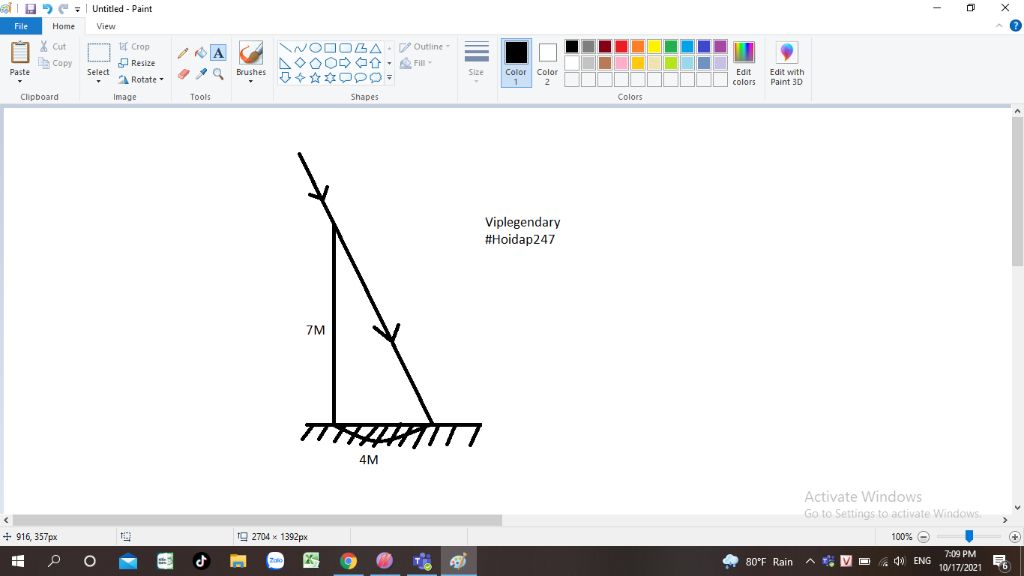The width and height of the screenshot is (1024, 576).
Task: Select the Magnifier tool
Action: pyautogui.click(x=218, y=74)
